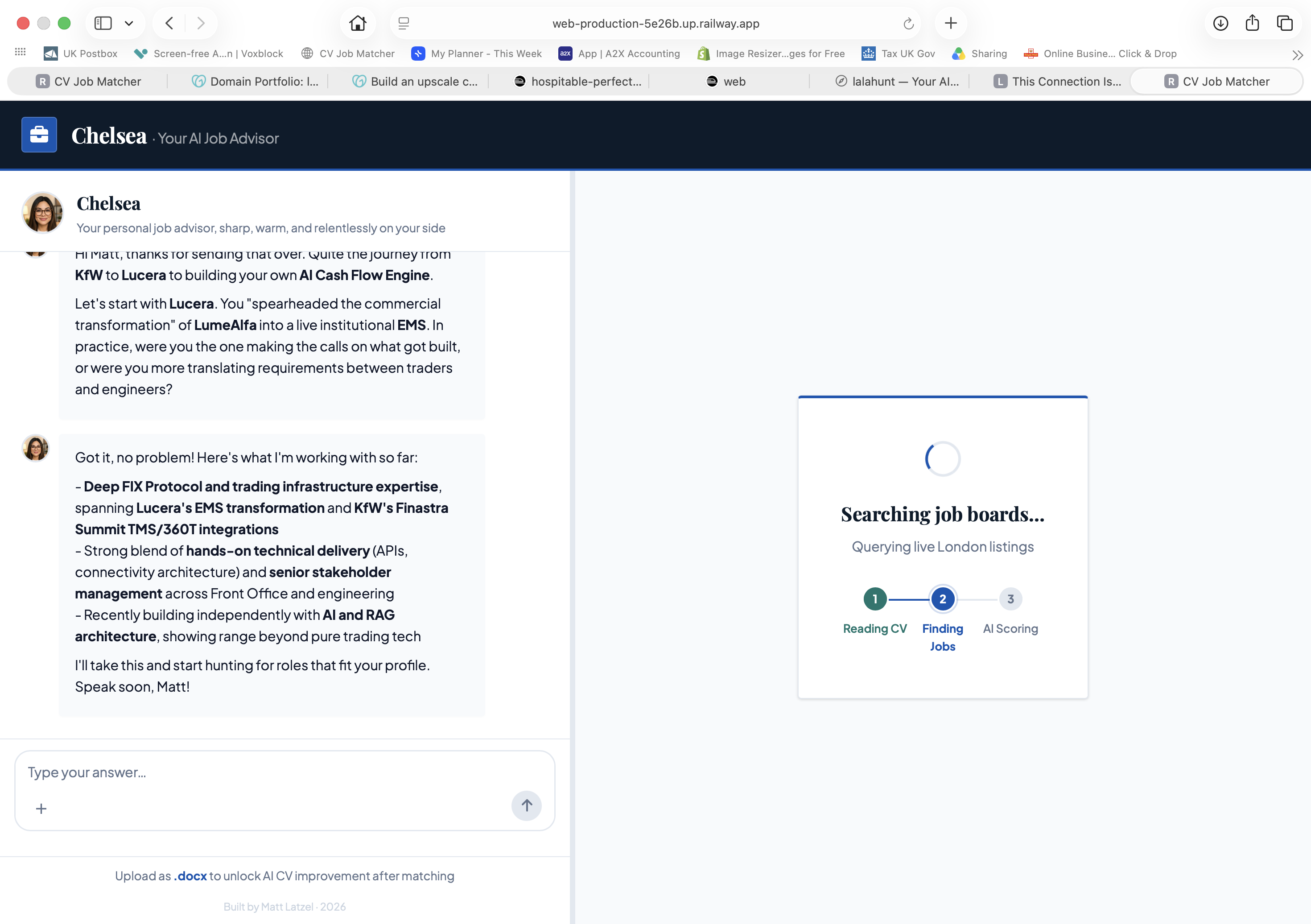Switch to the lalahunt — Your AI tab
This screenshot has width=1311, height=924.
click(897, 82)
